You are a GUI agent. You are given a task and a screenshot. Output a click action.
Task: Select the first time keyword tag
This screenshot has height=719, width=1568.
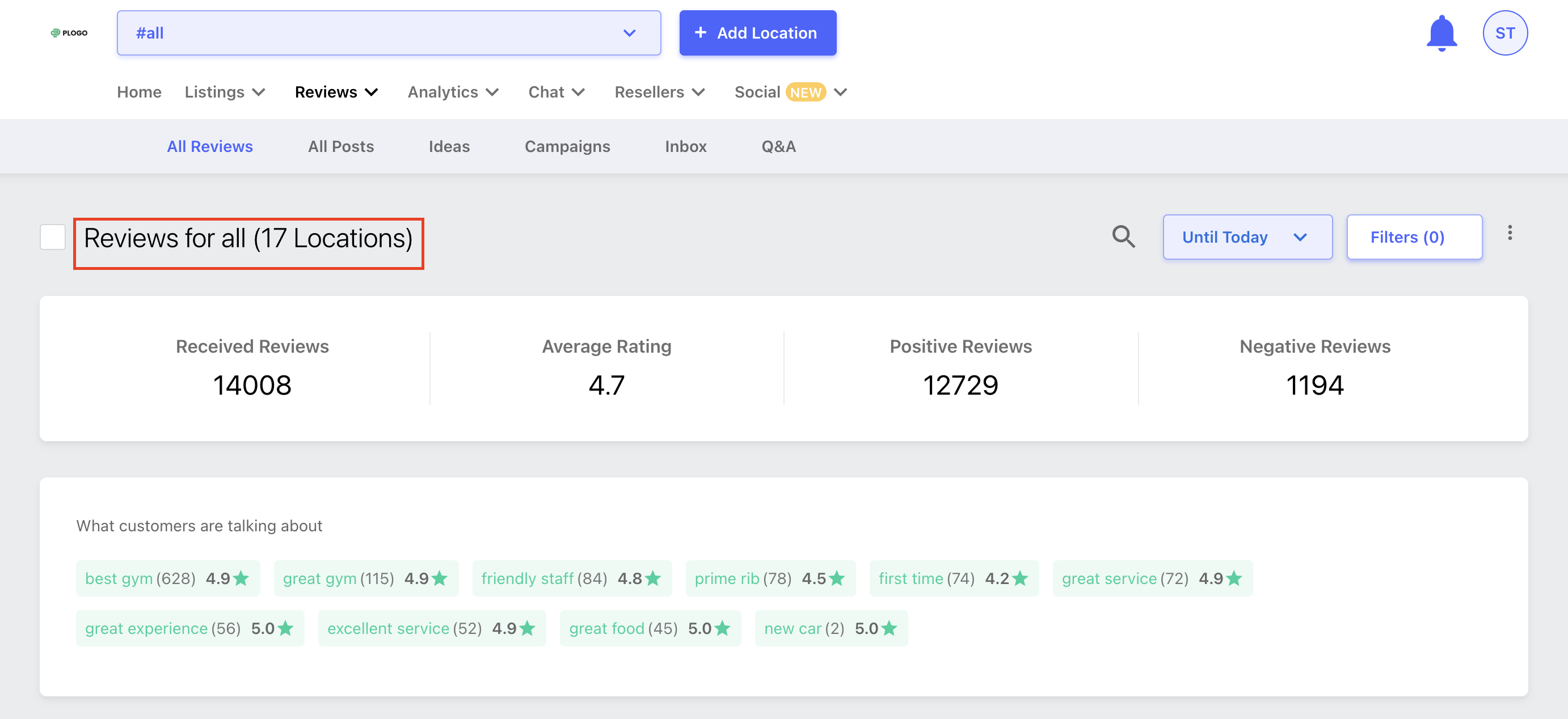pos(953,578)
